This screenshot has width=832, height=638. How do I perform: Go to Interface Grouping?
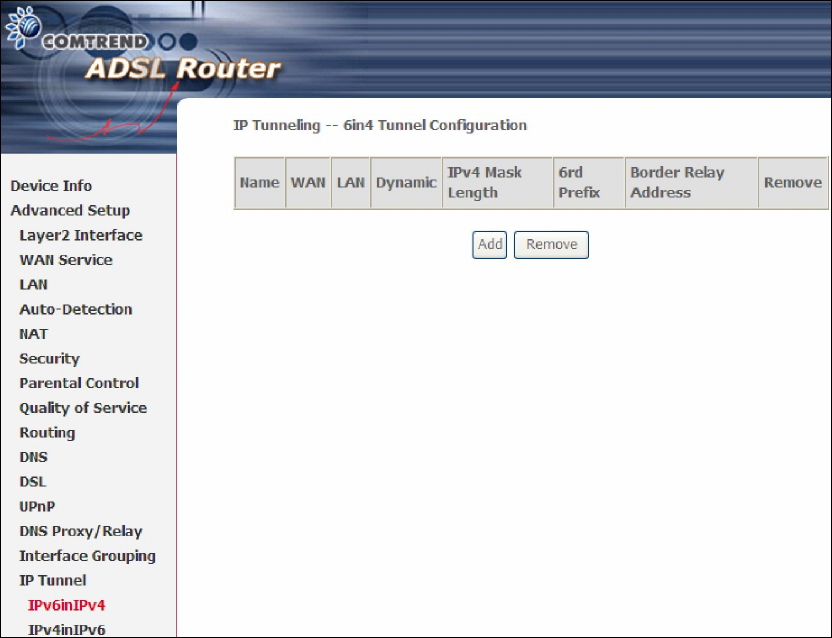[x=88, y=556]
